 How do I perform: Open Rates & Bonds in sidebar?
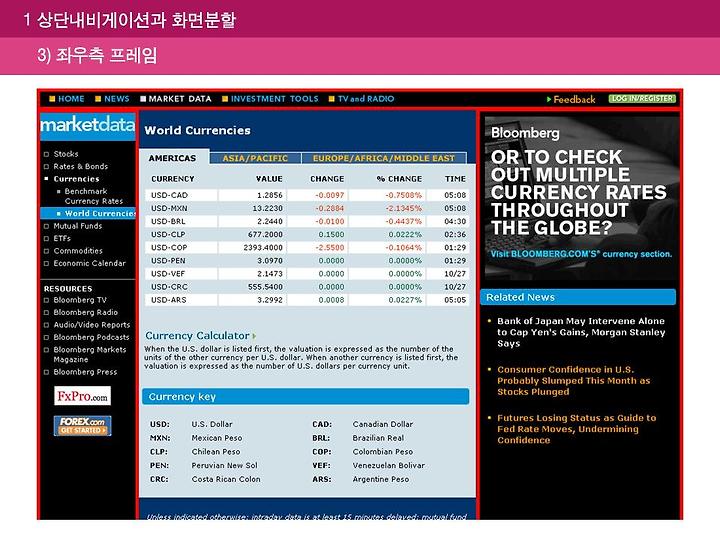tap(80, 166)
